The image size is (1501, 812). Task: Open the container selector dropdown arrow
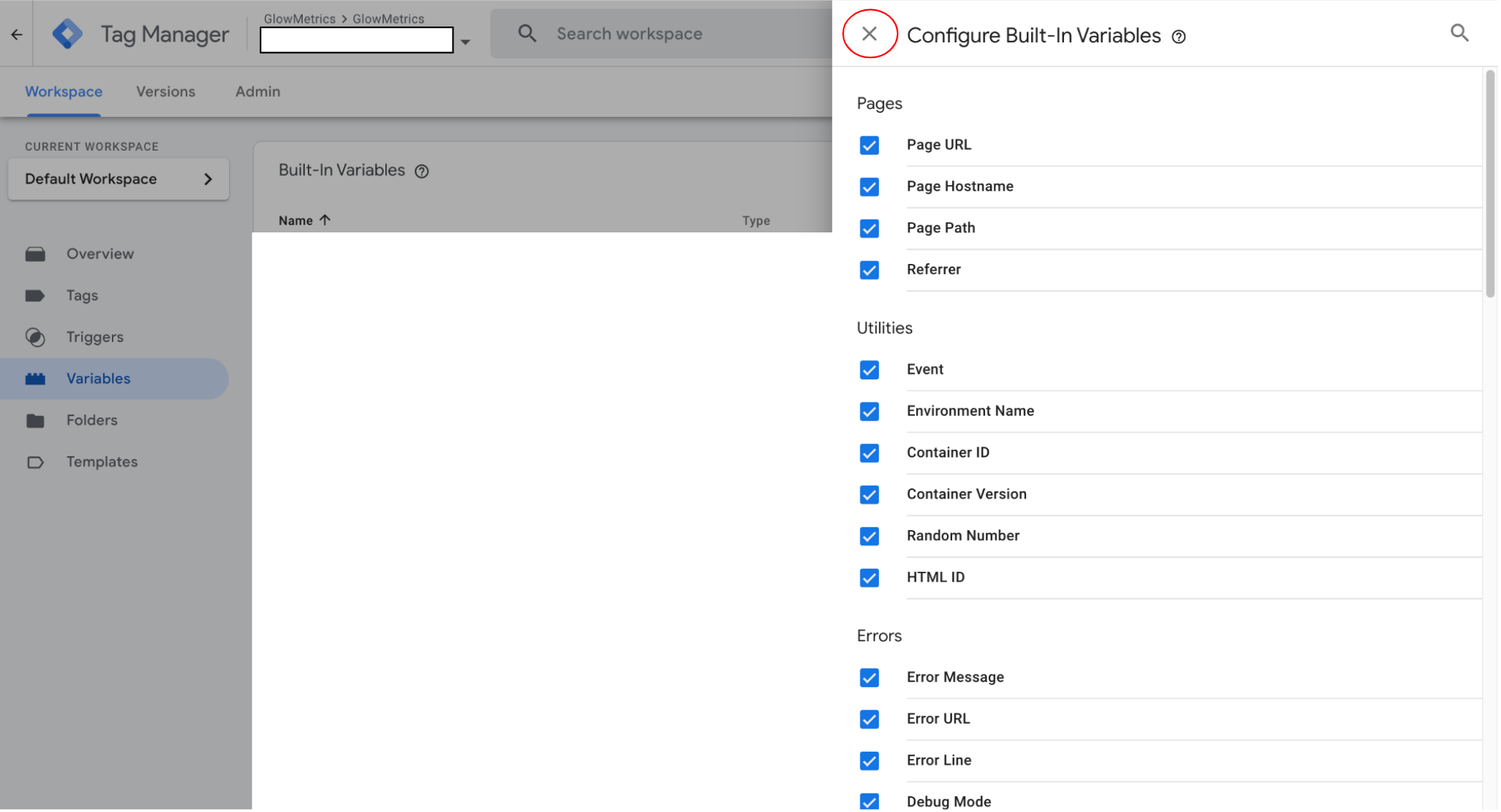pyautogui.click(x=466, y=42)
